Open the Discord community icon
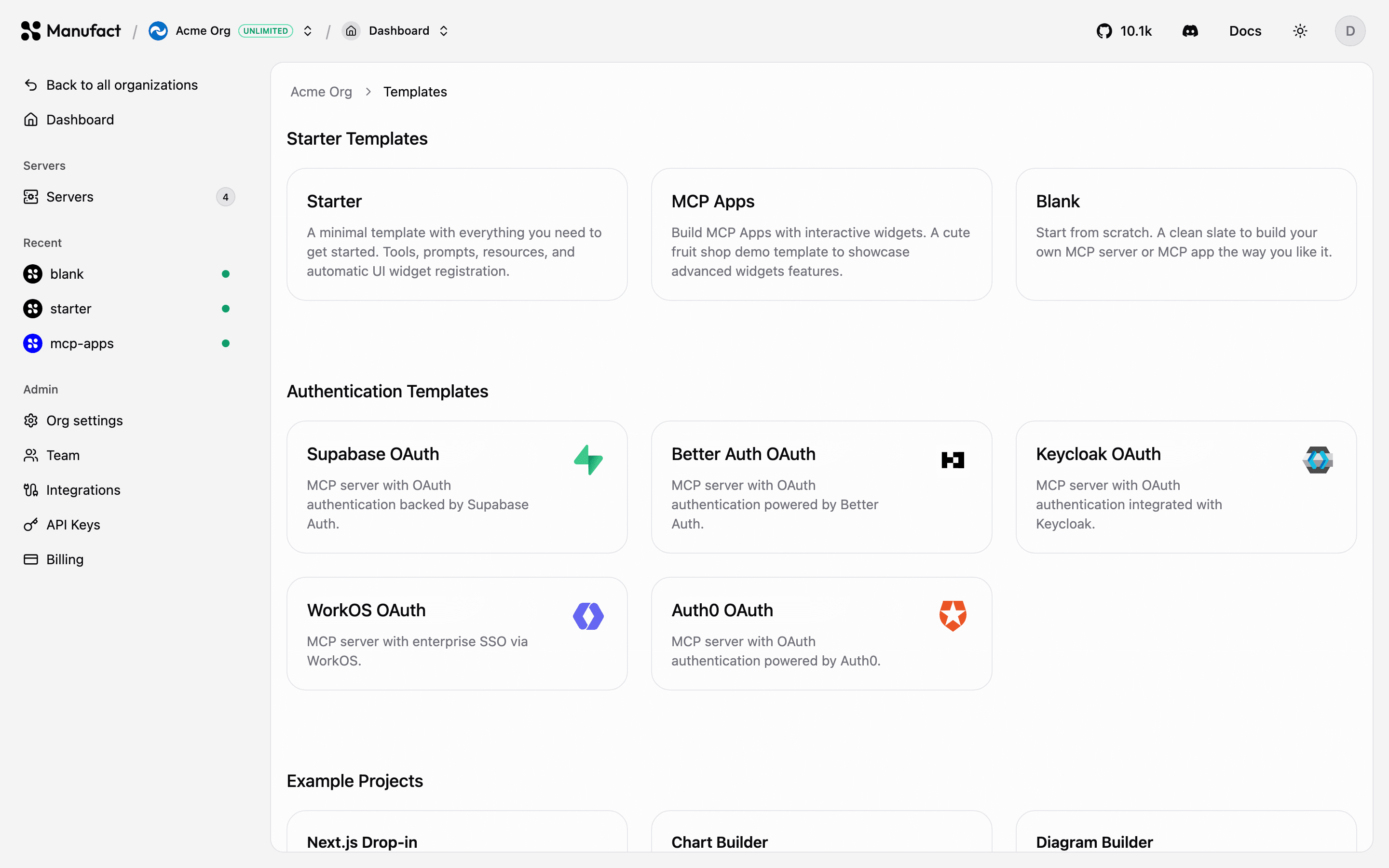 [1190, 31]
